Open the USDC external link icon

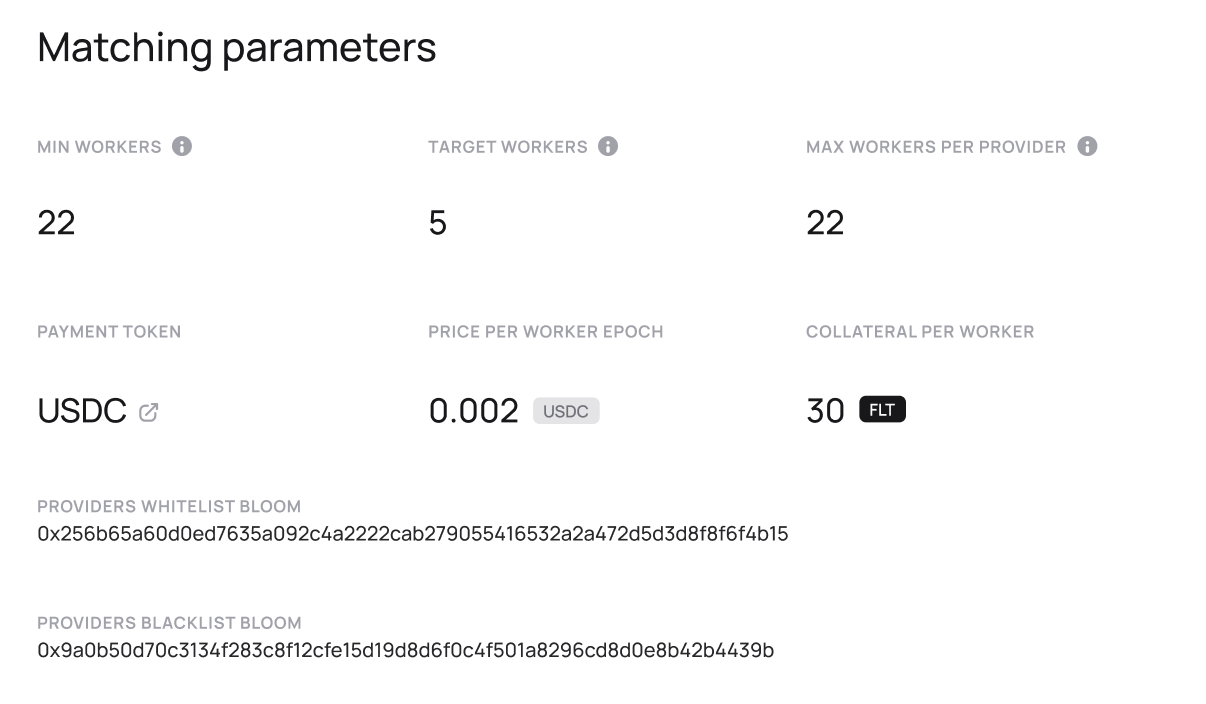[149, 411]
